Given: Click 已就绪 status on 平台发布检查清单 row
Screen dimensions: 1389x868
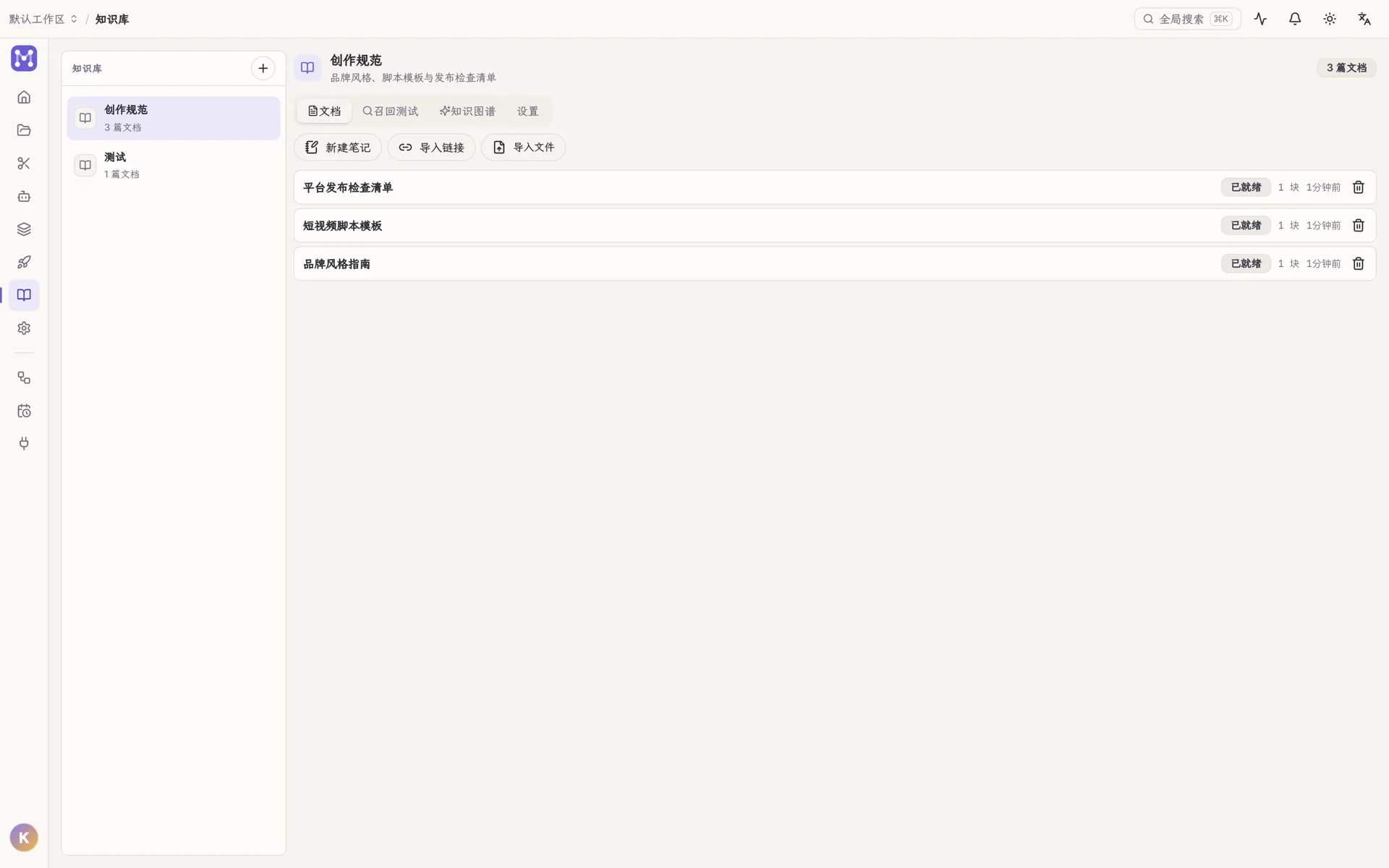Looking at the screenshot, I should (x=1246, y=187).
